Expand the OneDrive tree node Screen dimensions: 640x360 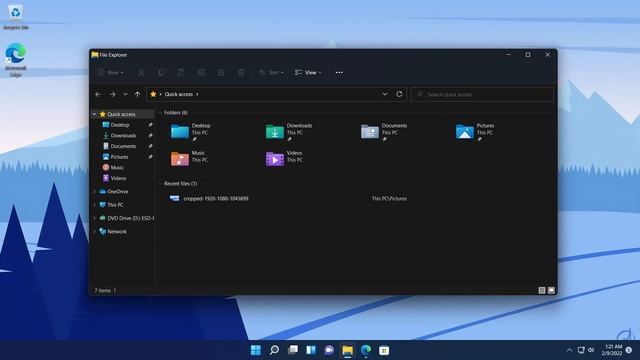[94, 191]
